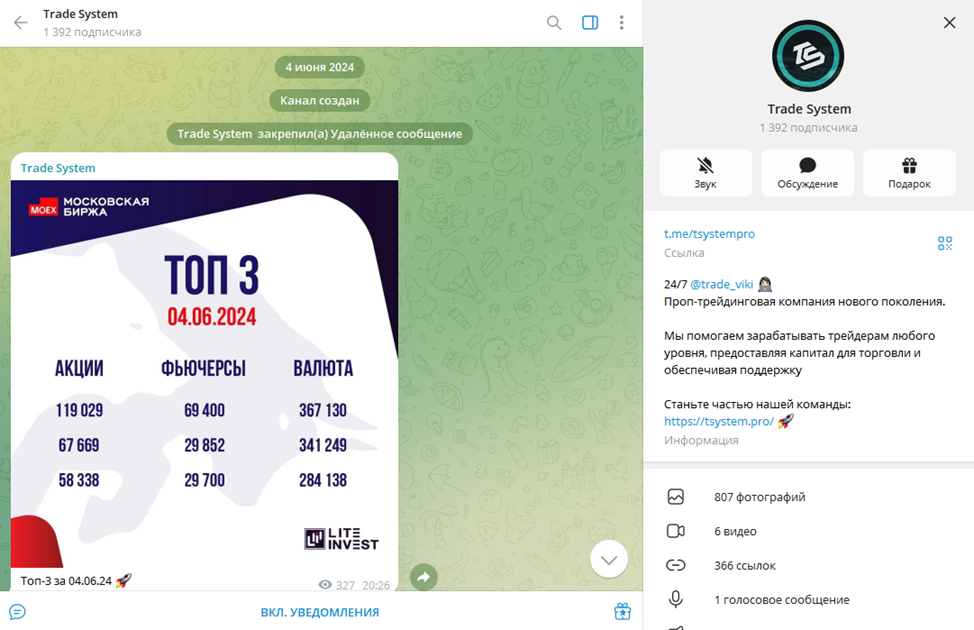Click the gift icon near notifications bar

[621, 611]
